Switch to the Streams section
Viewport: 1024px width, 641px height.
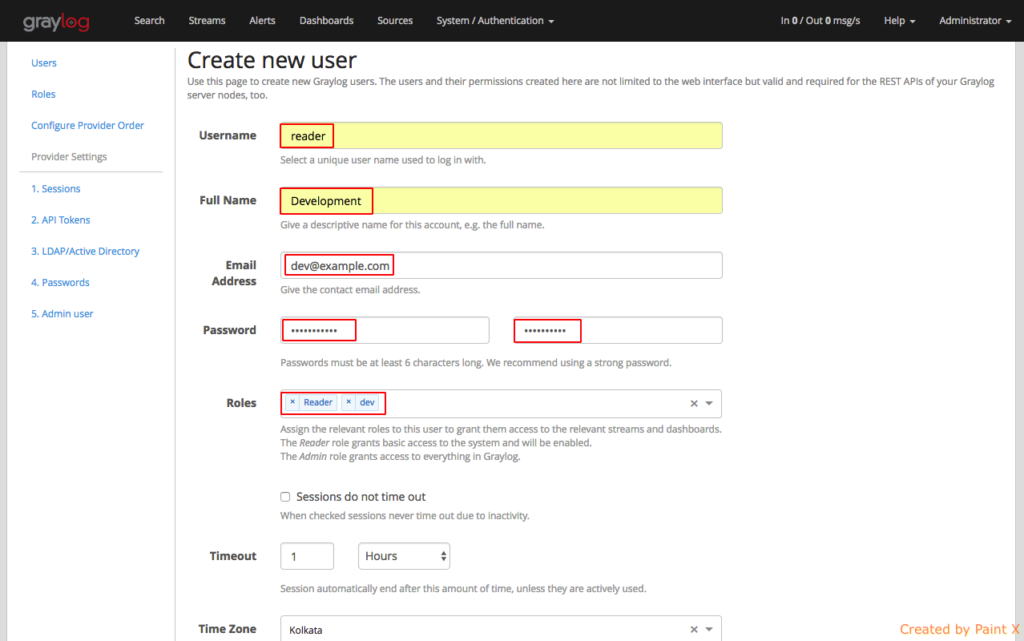206,20
